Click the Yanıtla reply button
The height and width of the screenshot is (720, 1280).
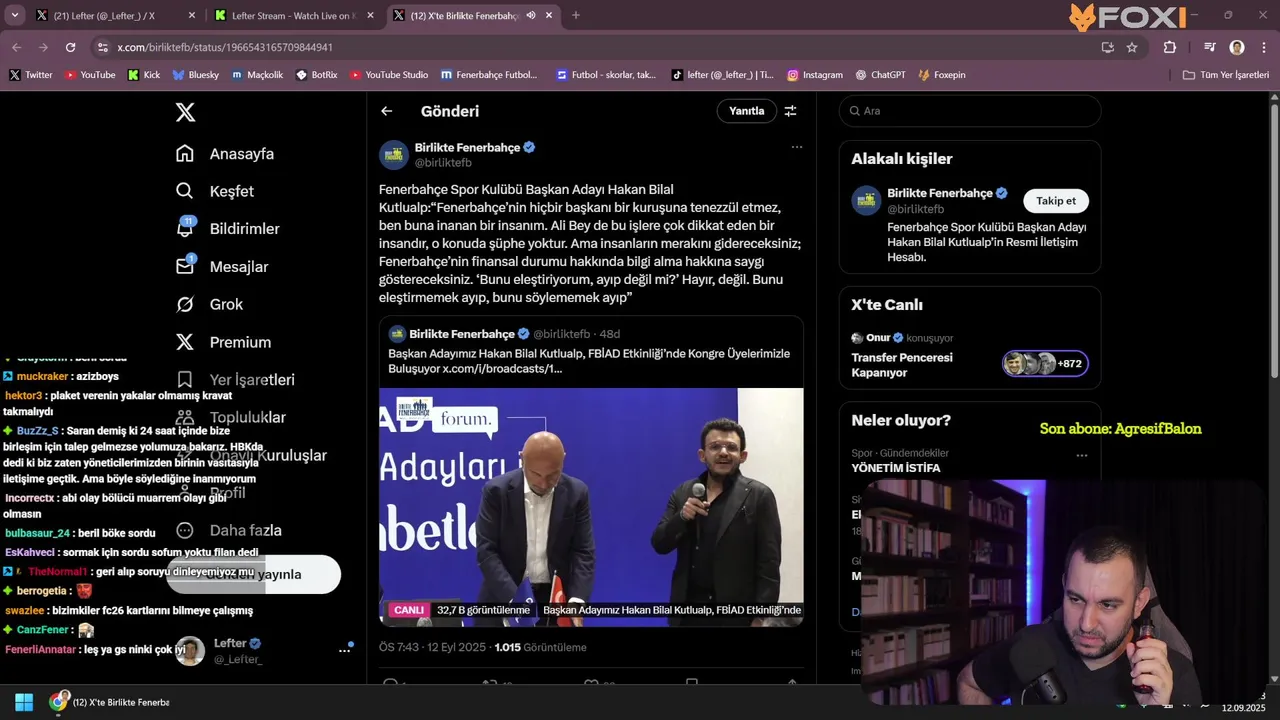[x=746, y=111]
